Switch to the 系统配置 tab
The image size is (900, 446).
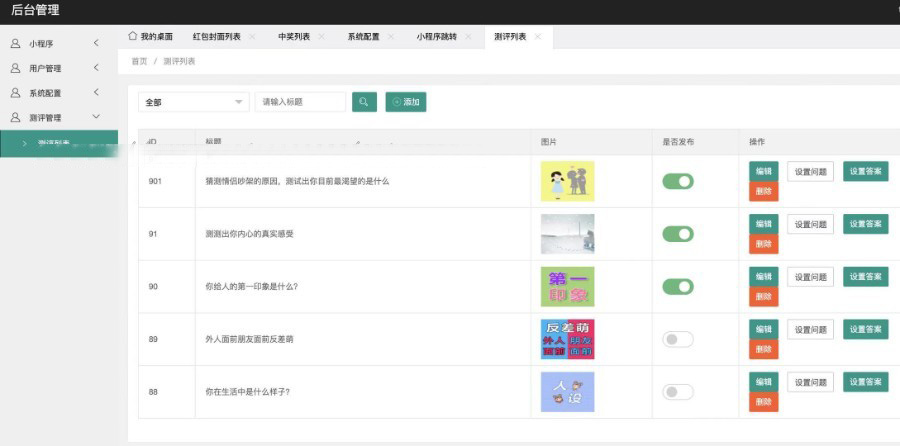363,37
